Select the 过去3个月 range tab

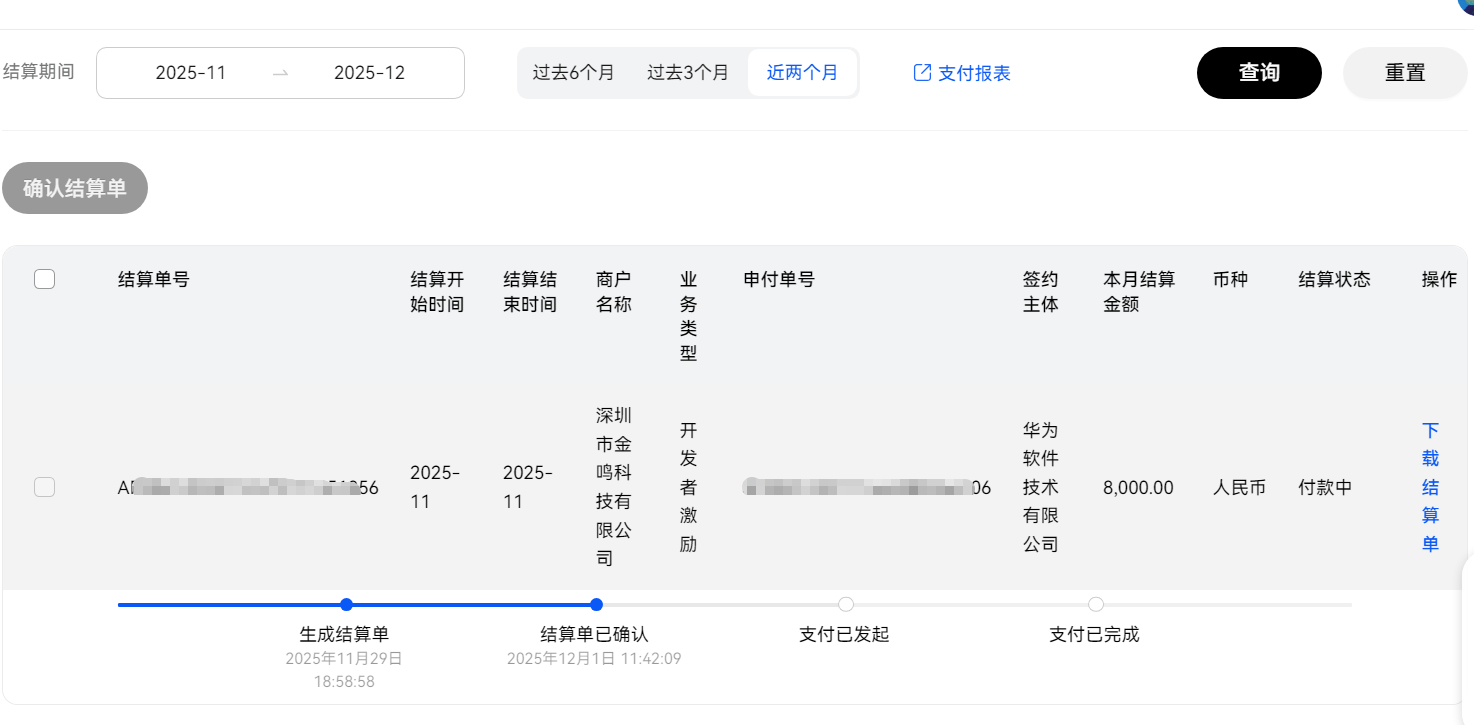pos(688,73)
